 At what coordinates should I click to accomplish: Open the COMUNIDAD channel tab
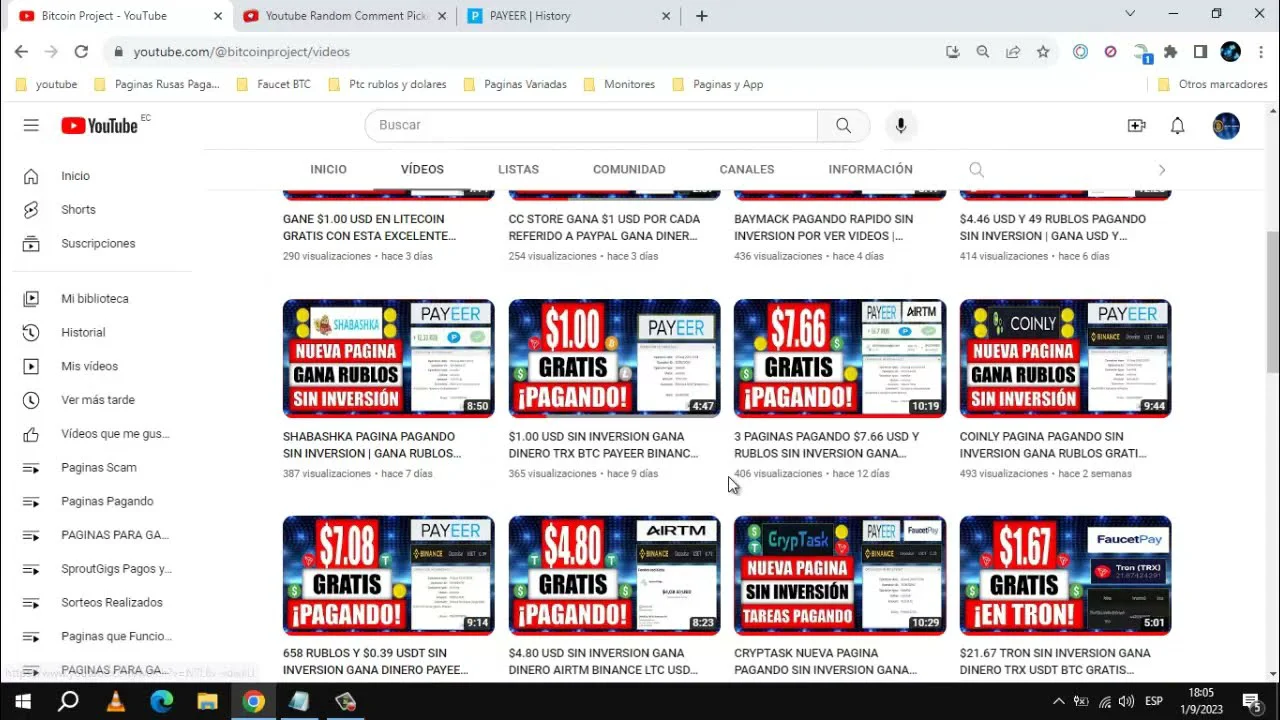click(x=628, y=169)
